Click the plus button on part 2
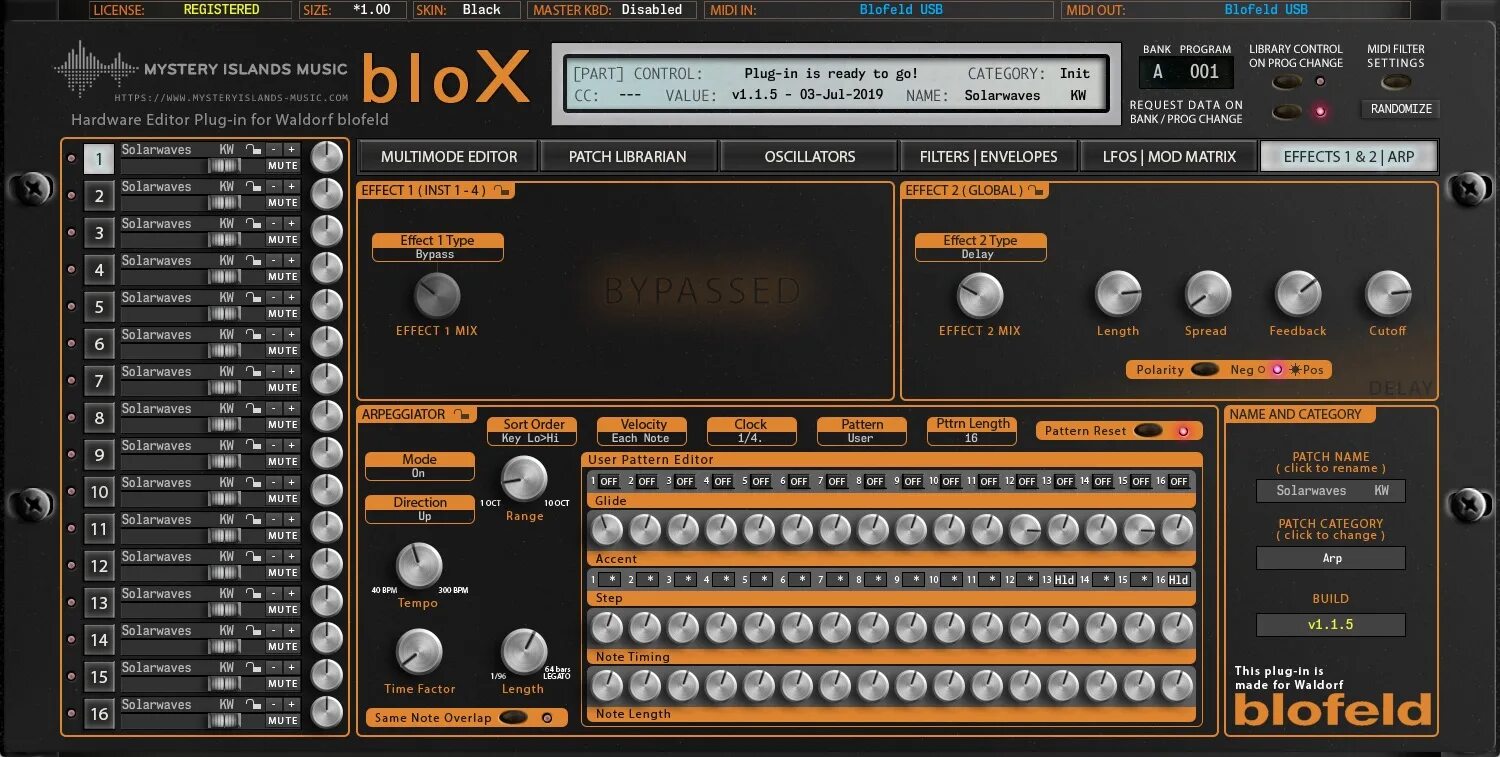The height and width of the screenshot is (757, 1500). click(x=291, y=187)
